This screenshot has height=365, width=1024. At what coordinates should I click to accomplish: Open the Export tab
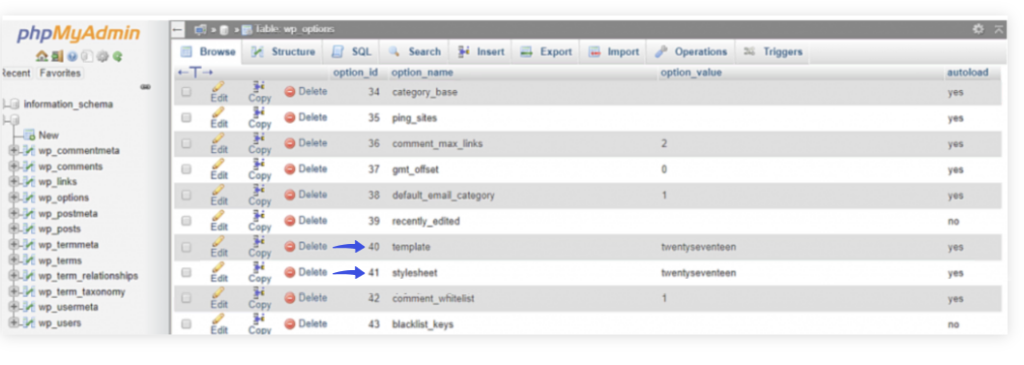547,52
